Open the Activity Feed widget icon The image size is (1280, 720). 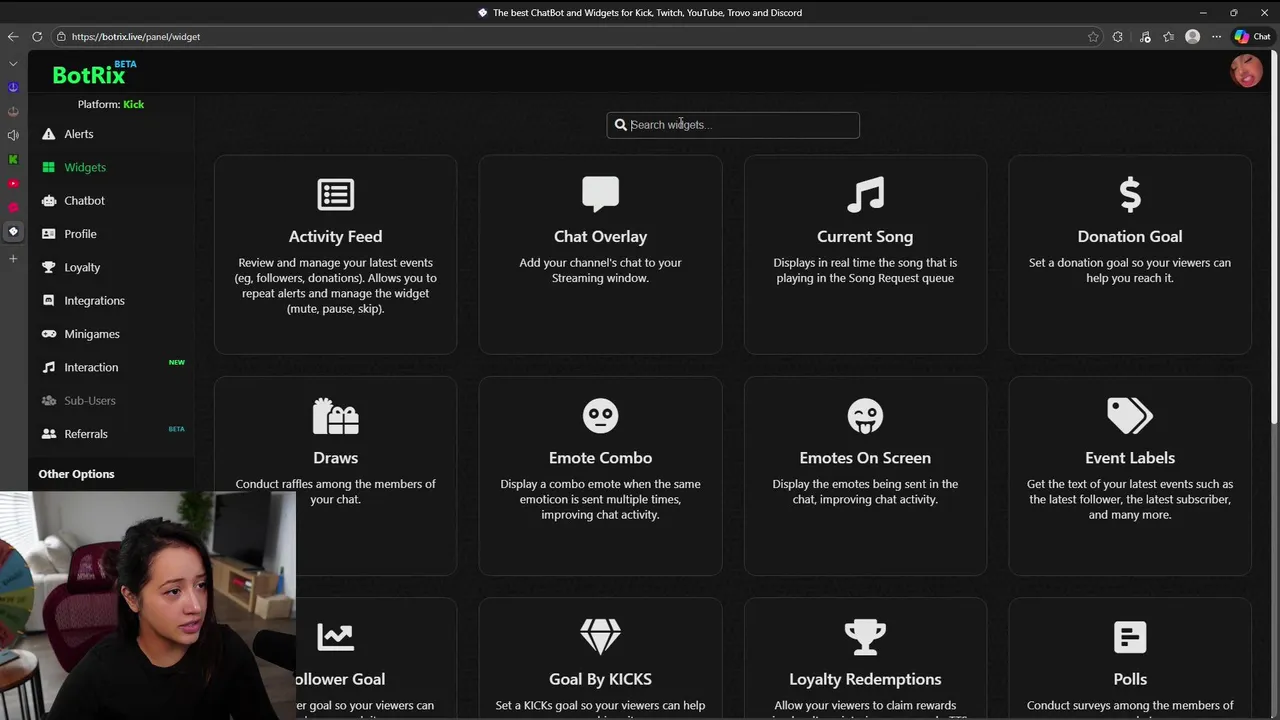[335, 194]
